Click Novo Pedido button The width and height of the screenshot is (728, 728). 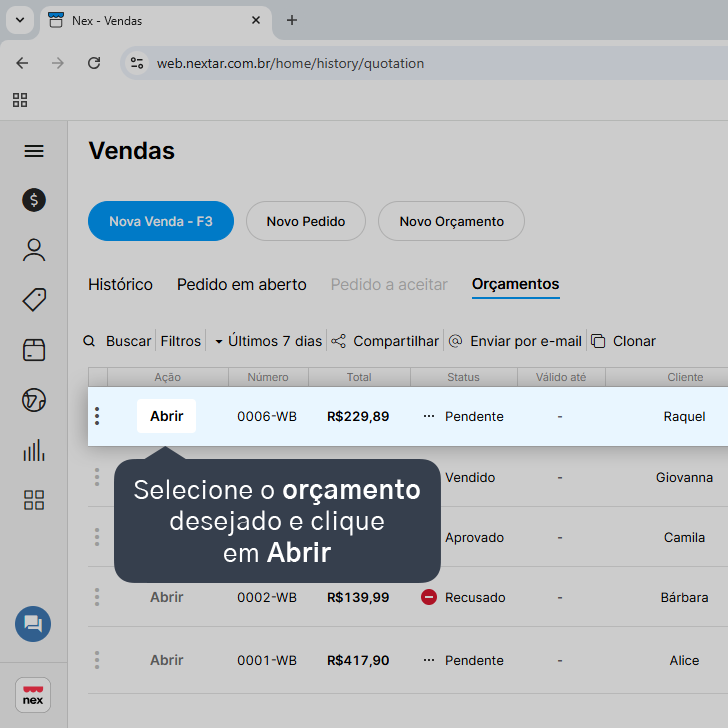306,221
